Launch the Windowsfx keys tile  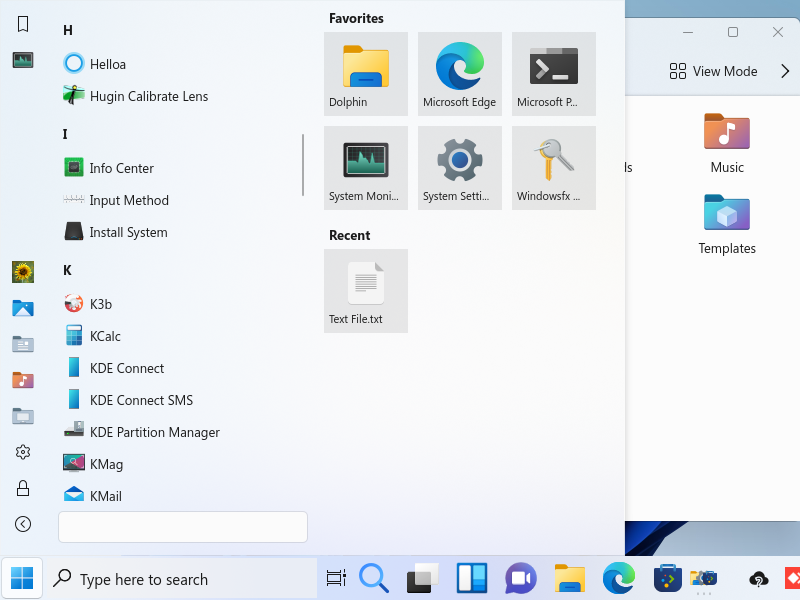click(x=553, y=167)
